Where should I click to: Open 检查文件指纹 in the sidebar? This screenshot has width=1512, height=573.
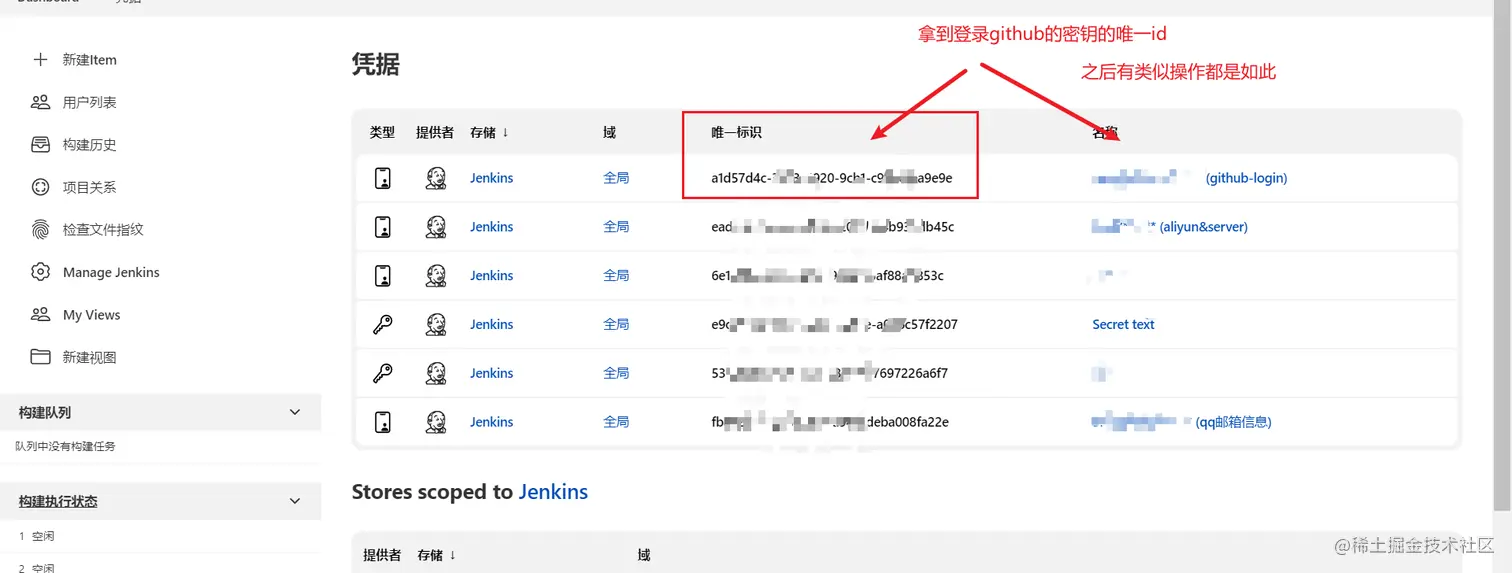tap(103, 229)
